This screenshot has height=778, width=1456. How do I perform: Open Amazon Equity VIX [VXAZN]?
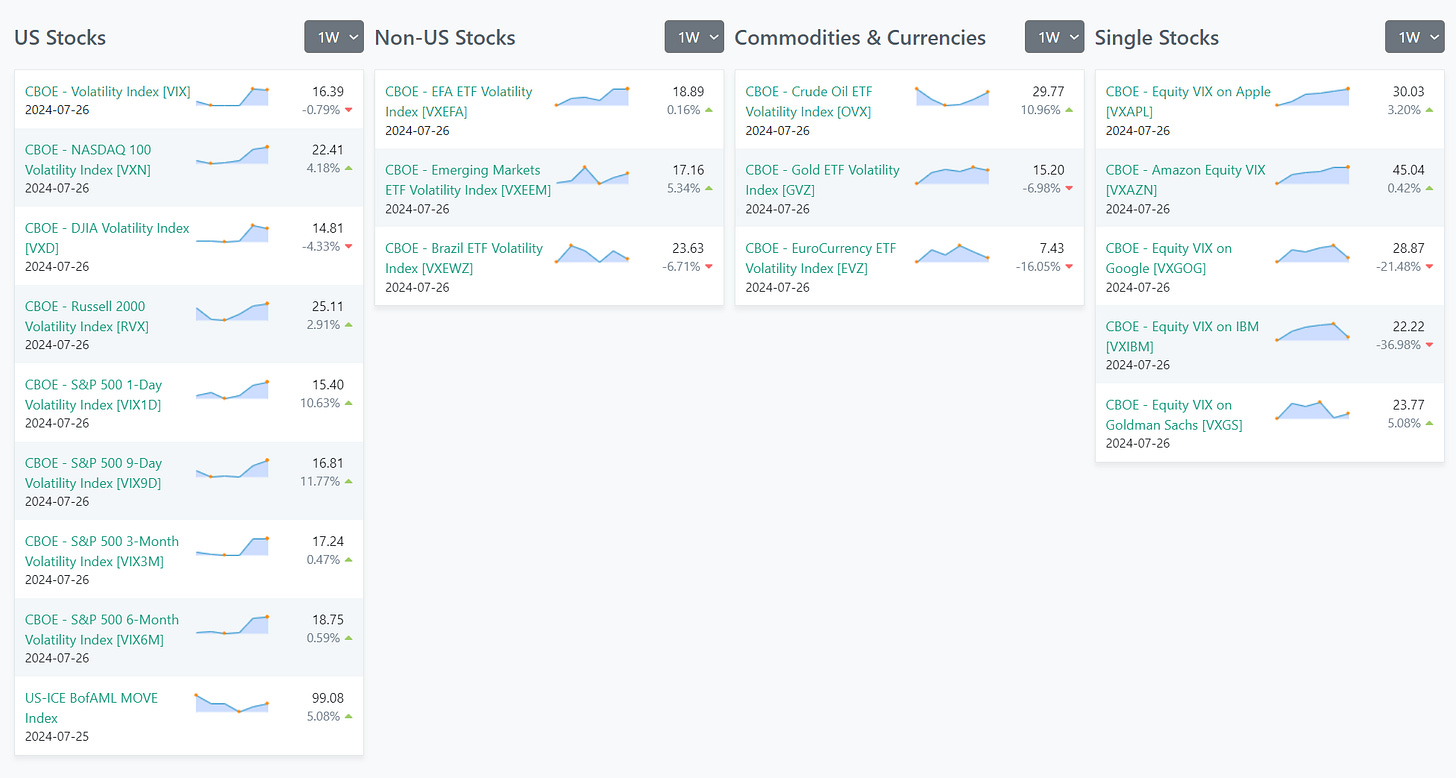tap(1185, 179)
